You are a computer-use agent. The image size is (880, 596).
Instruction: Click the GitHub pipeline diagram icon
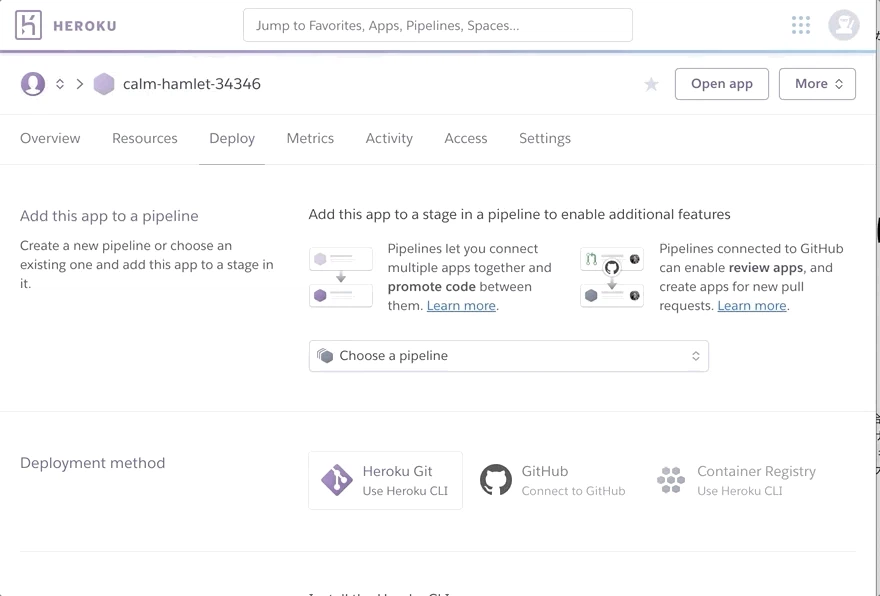tap(612, 277)
